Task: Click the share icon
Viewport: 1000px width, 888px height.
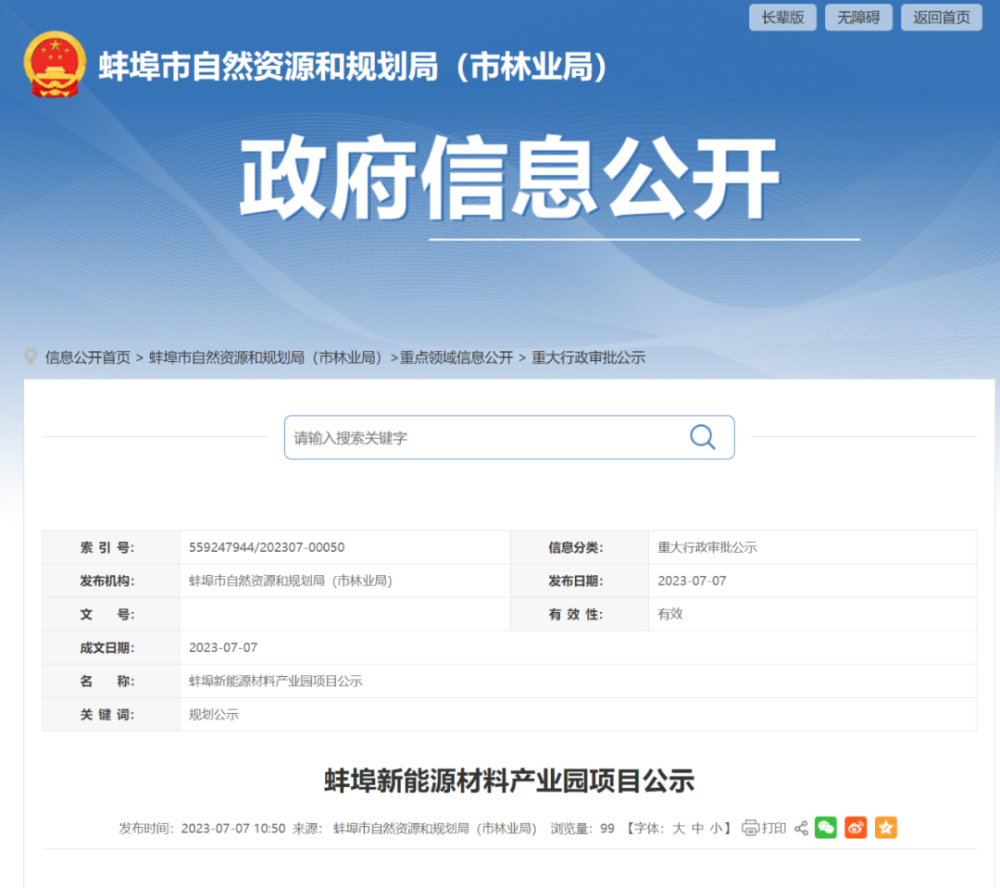Action: [x=801, y=828]
